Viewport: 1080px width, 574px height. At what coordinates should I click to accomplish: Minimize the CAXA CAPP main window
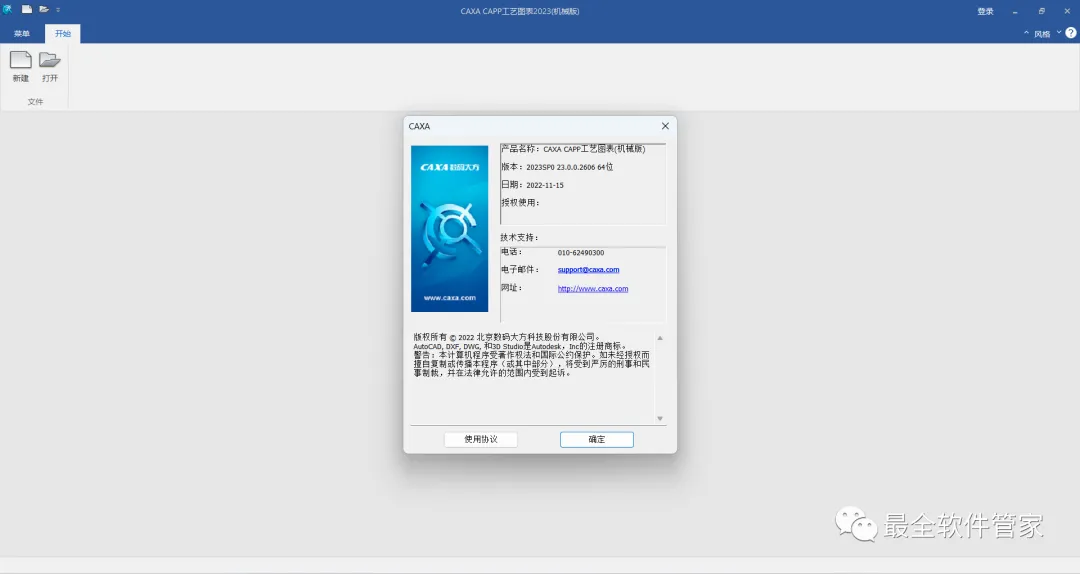[x=1015, y=11]
